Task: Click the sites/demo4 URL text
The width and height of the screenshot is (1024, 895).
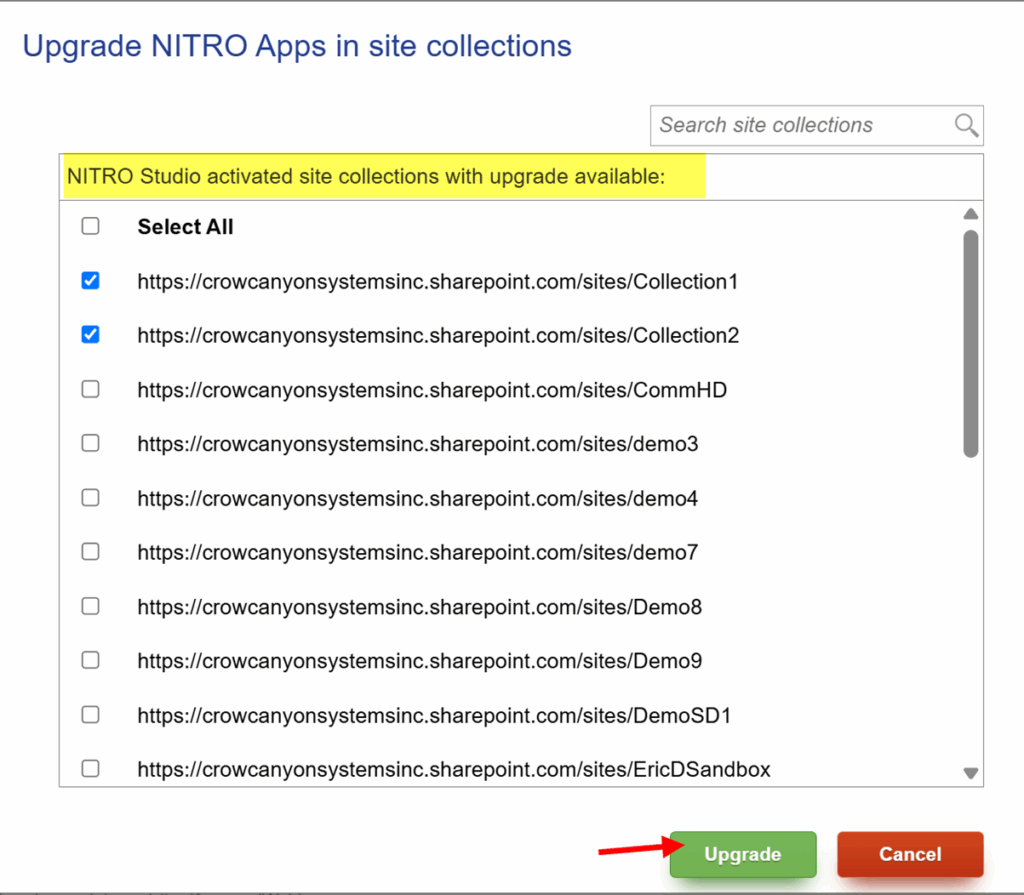Action: (x=418, y=499)
